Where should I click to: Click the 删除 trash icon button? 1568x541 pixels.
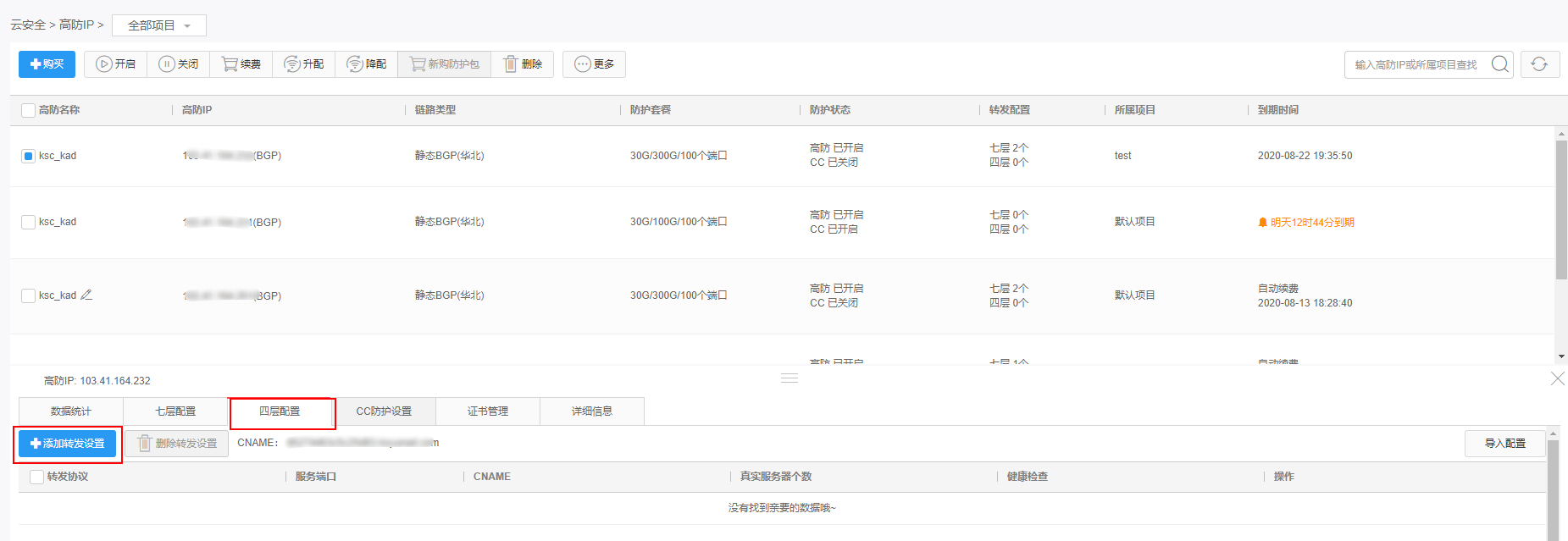coord(523,64)
